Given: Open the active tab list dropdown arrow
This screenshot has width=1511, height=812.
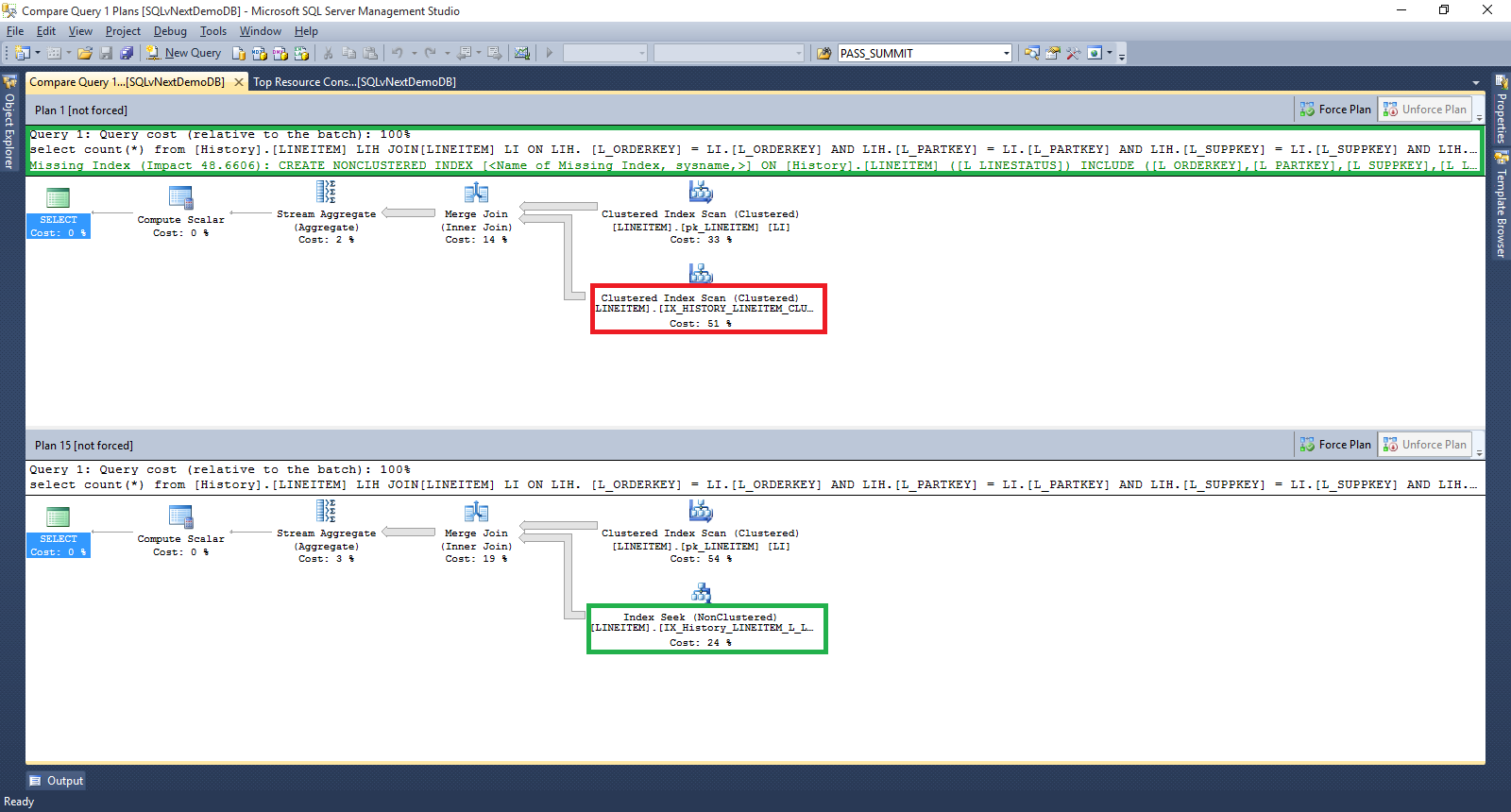Looking at the screenshot, I should (x=1476, y=83).
